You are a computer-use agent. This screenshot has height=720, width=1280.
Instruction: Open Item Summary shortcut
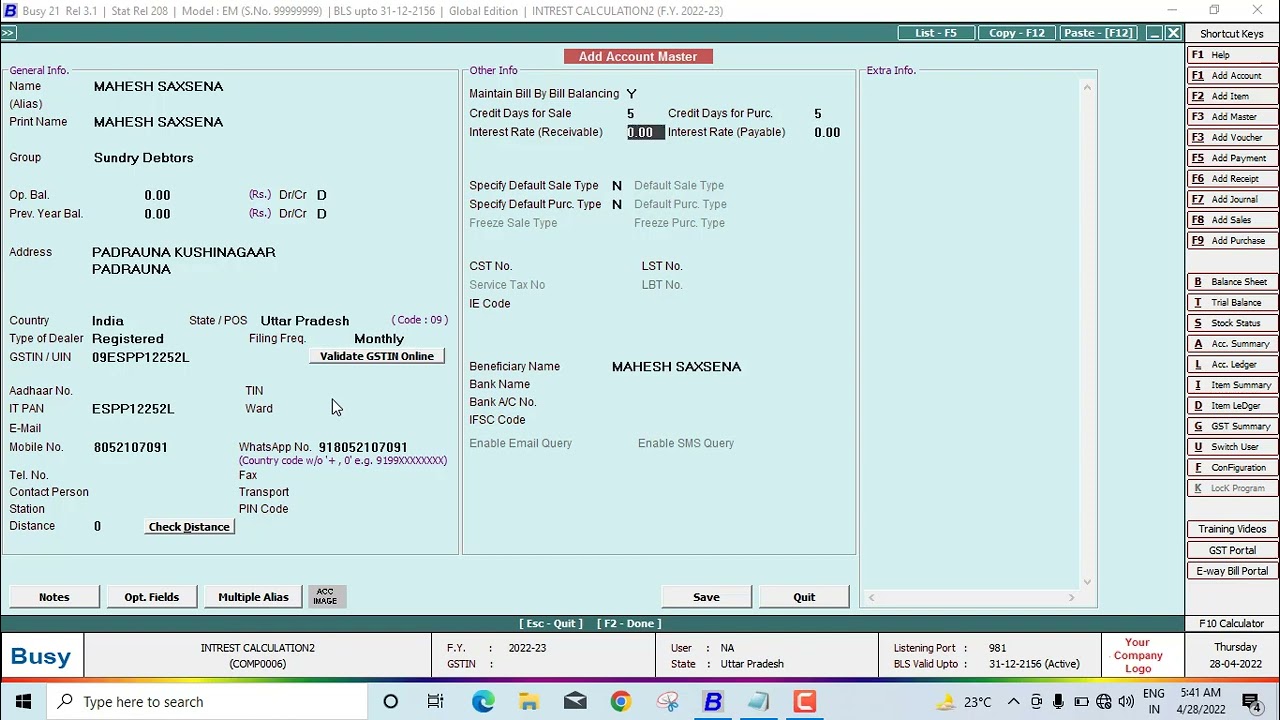click(1232, 385)
